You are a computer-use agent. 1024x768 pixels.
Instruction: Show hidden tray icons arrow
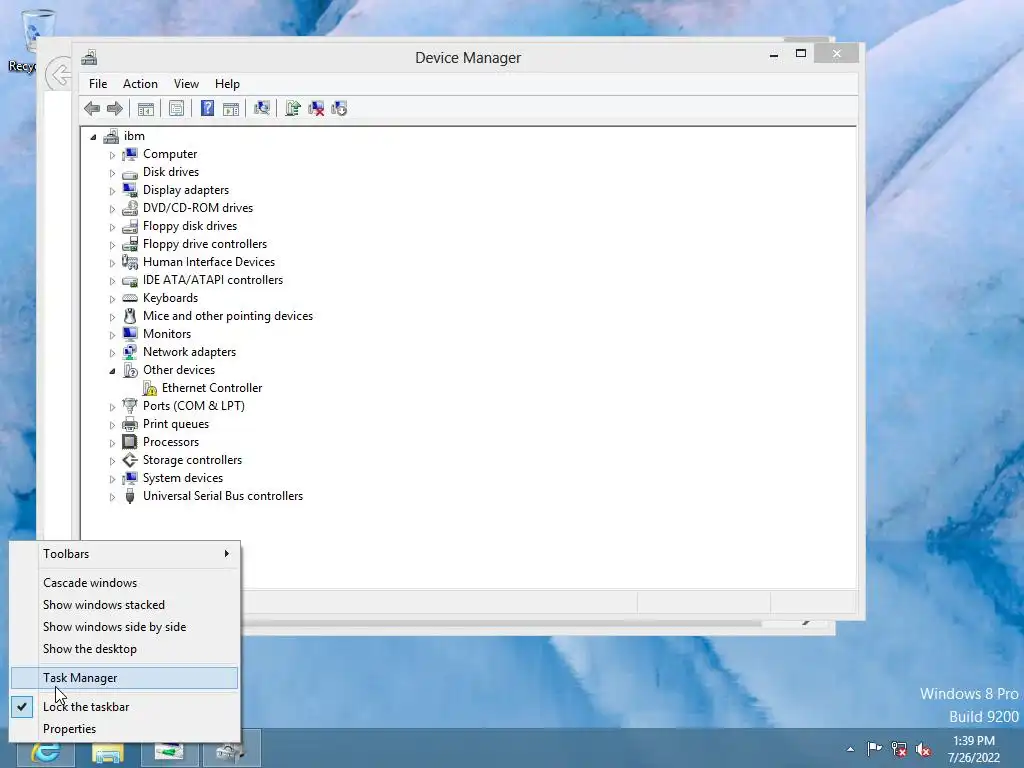[850, 749]
